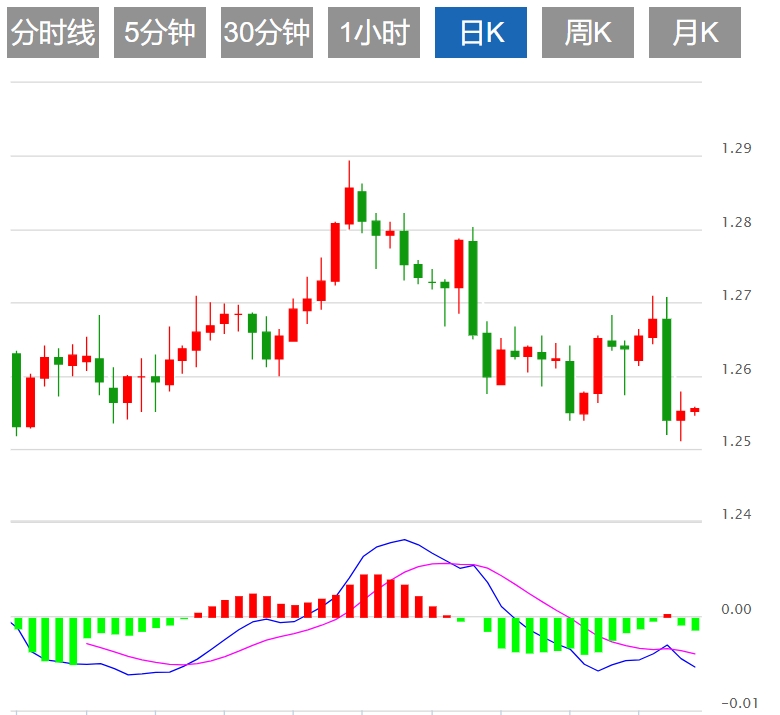The height and width of the screenshot is (715, 780).
Task: Click the 1.28 price axis label
Action: 736,222
